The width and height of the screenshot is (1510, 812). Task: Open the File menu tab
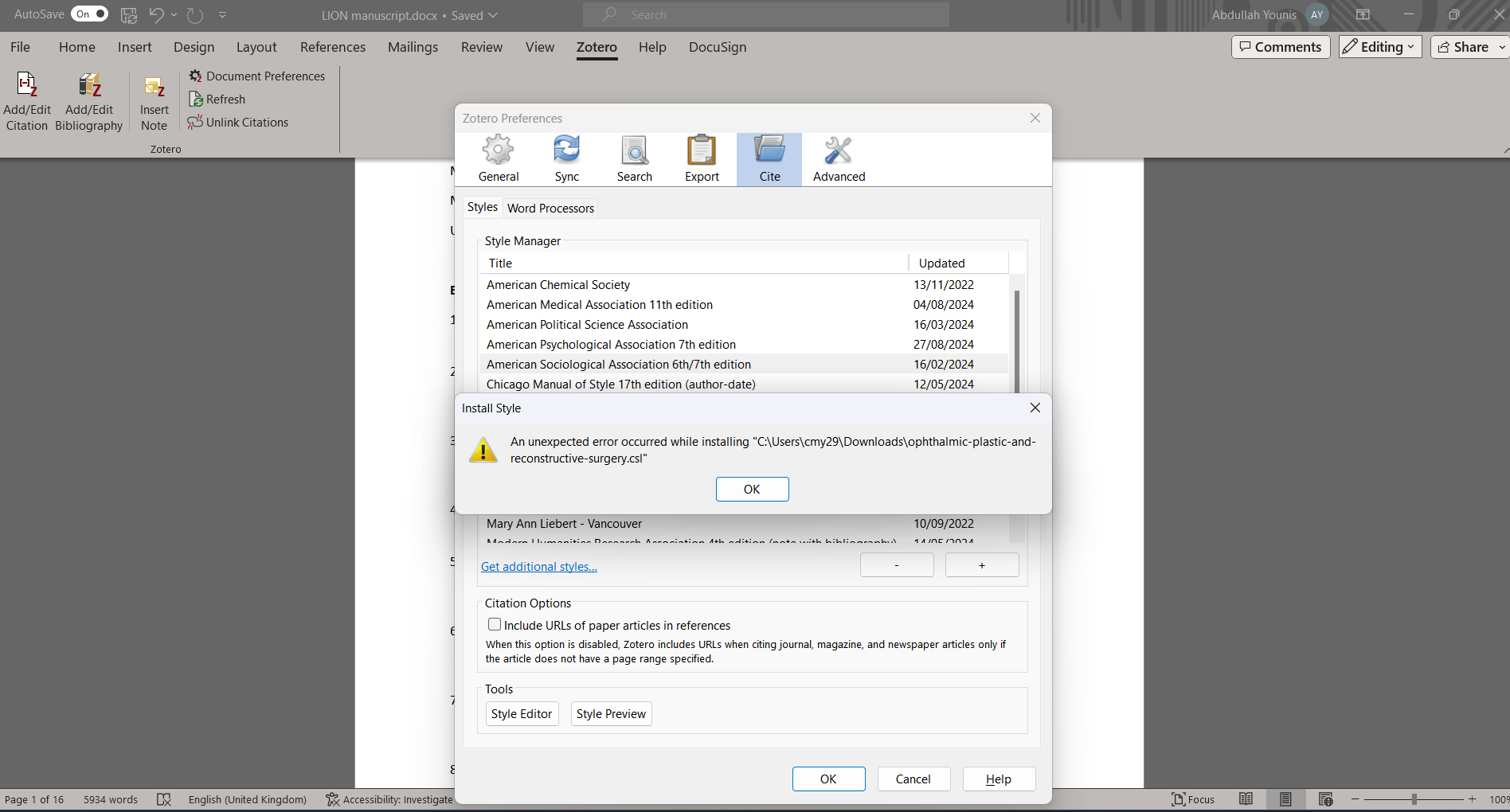pos(20,47)
